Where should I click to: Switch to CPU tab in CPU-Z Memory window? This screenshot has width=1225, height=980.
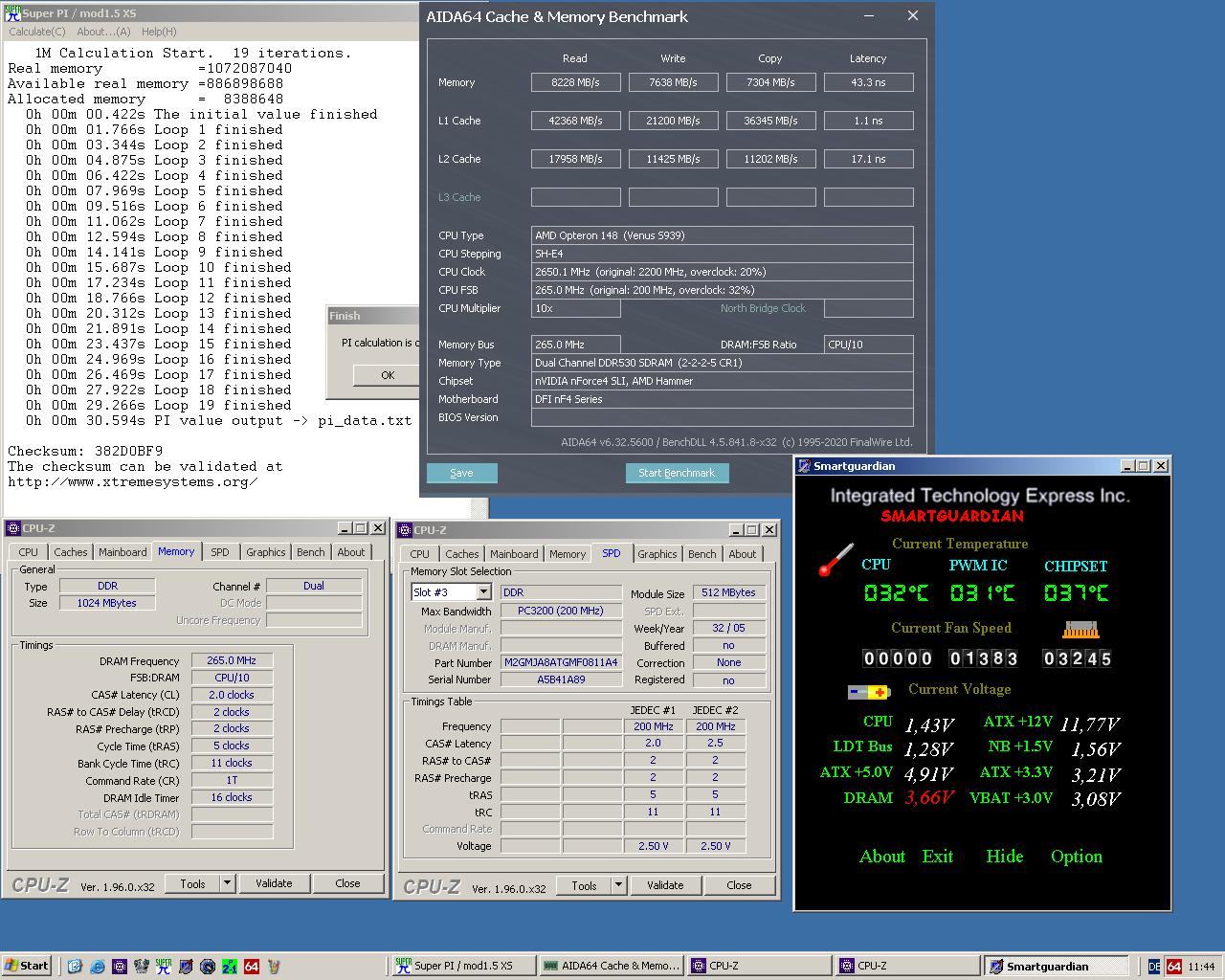29,552
